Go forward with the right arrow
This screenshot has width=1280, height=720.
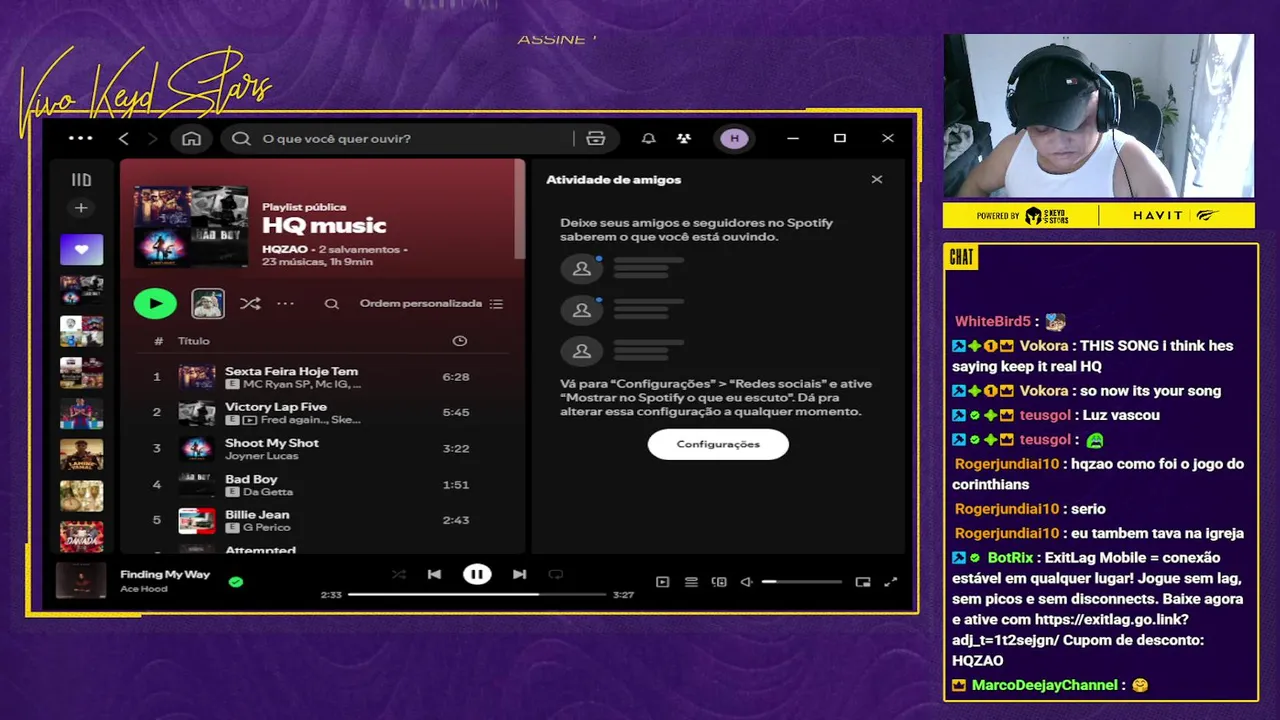click(152, 138)
